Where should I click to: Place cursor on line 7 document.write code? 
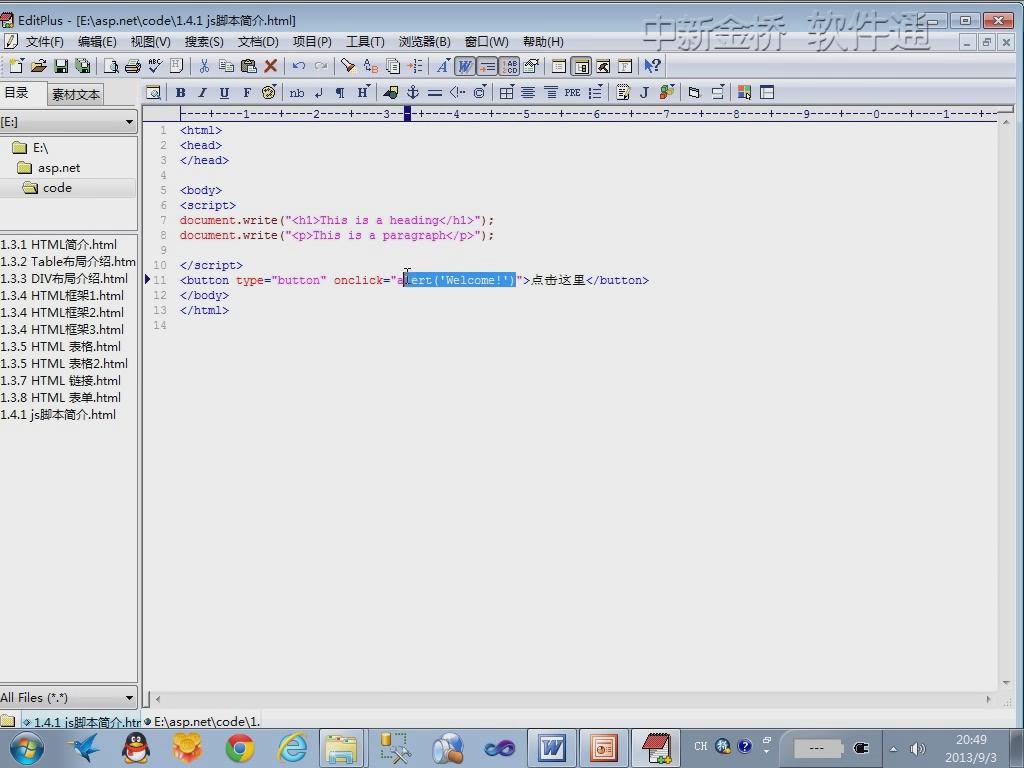[337, 221]
